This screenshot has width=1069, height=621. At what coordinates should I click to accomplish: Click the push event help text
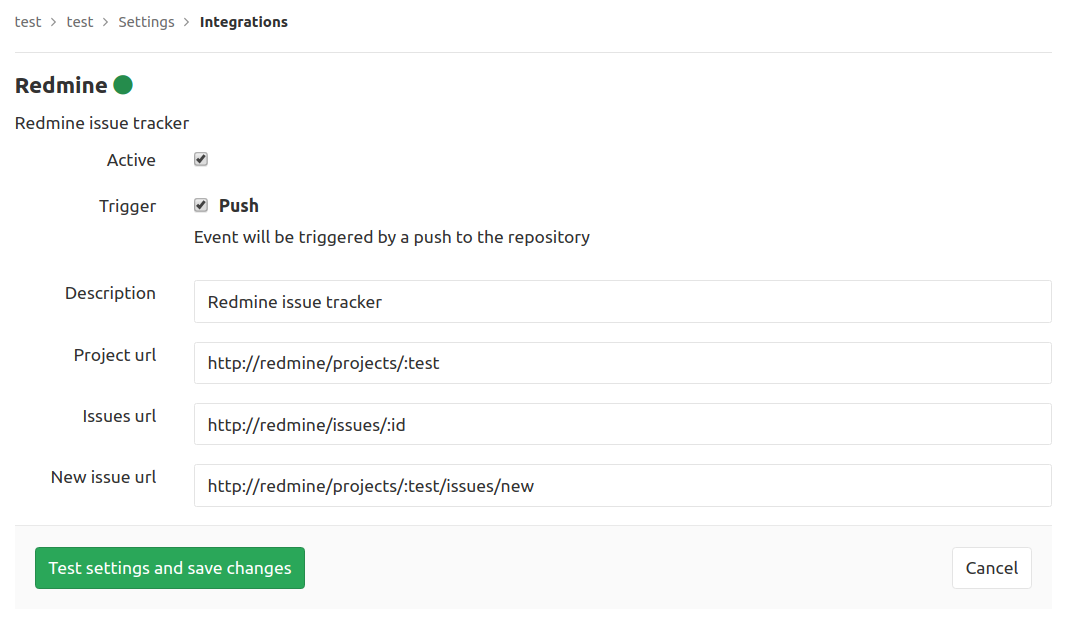(391, 237)
